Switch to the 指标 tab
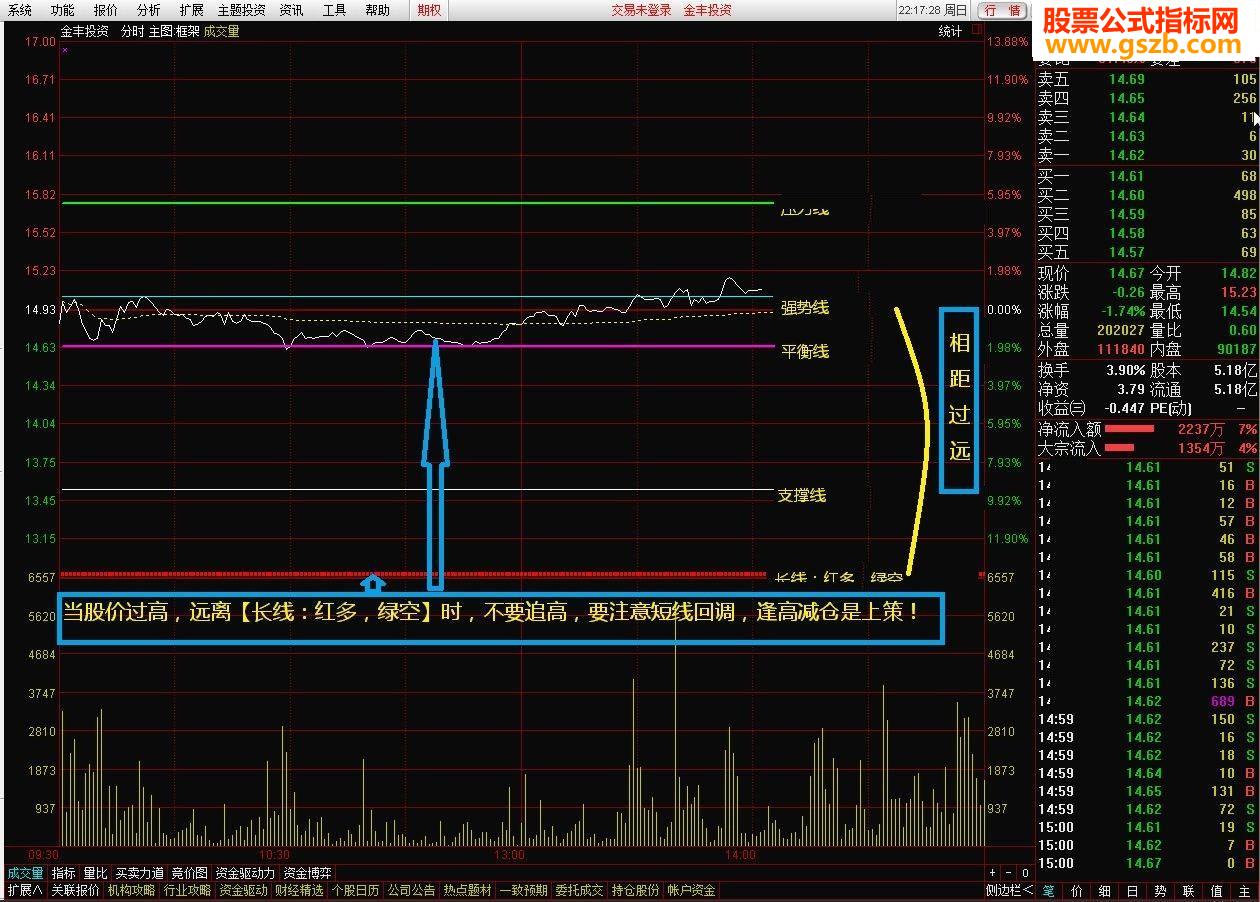Viewport: 1260px width, 902px height. coord(63,873)
